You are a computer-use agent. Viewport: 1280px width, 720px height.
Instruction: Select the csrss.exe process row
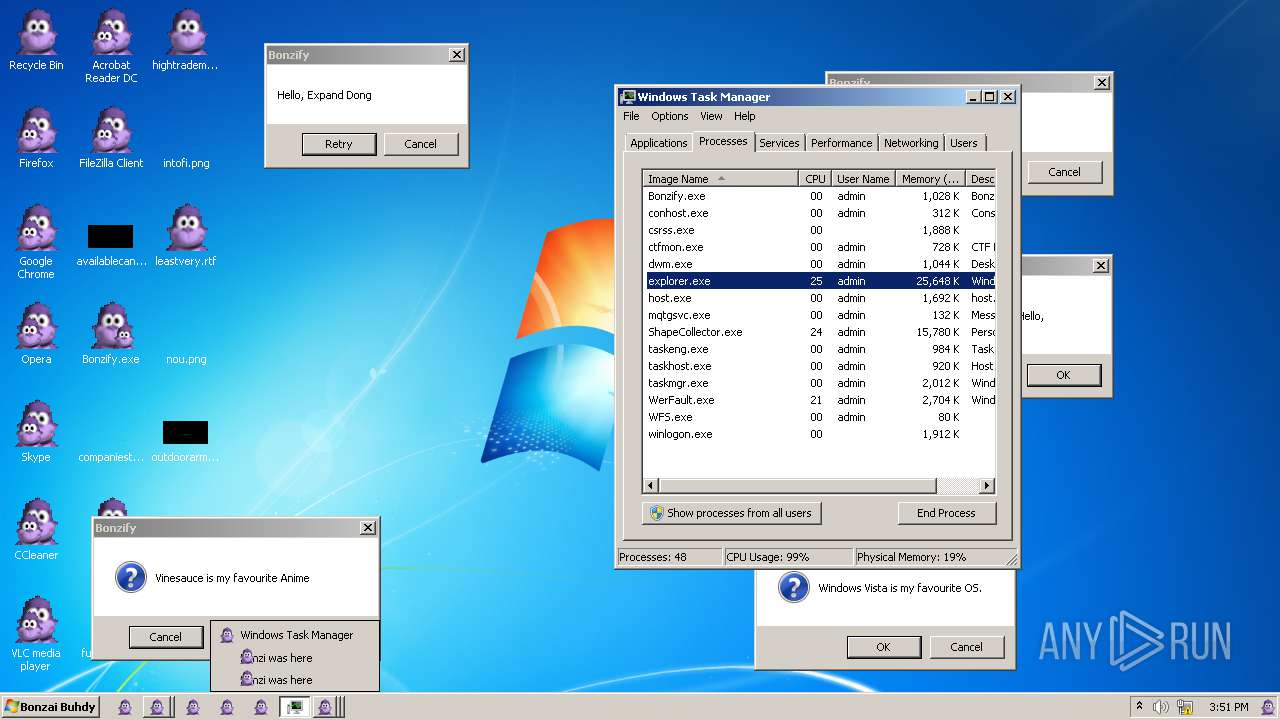pyautogui.click(x=819, y=230)
